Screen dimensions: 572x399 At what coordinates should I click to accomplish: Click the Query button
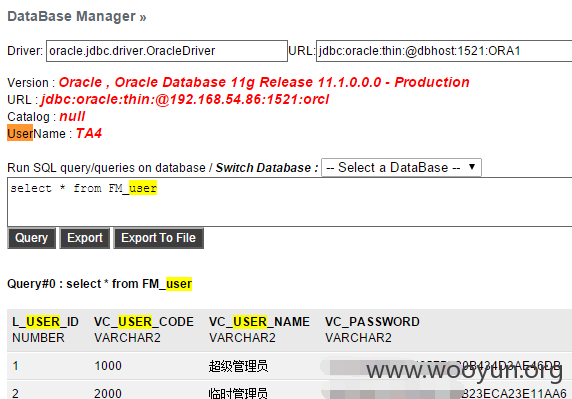(31, 238)
